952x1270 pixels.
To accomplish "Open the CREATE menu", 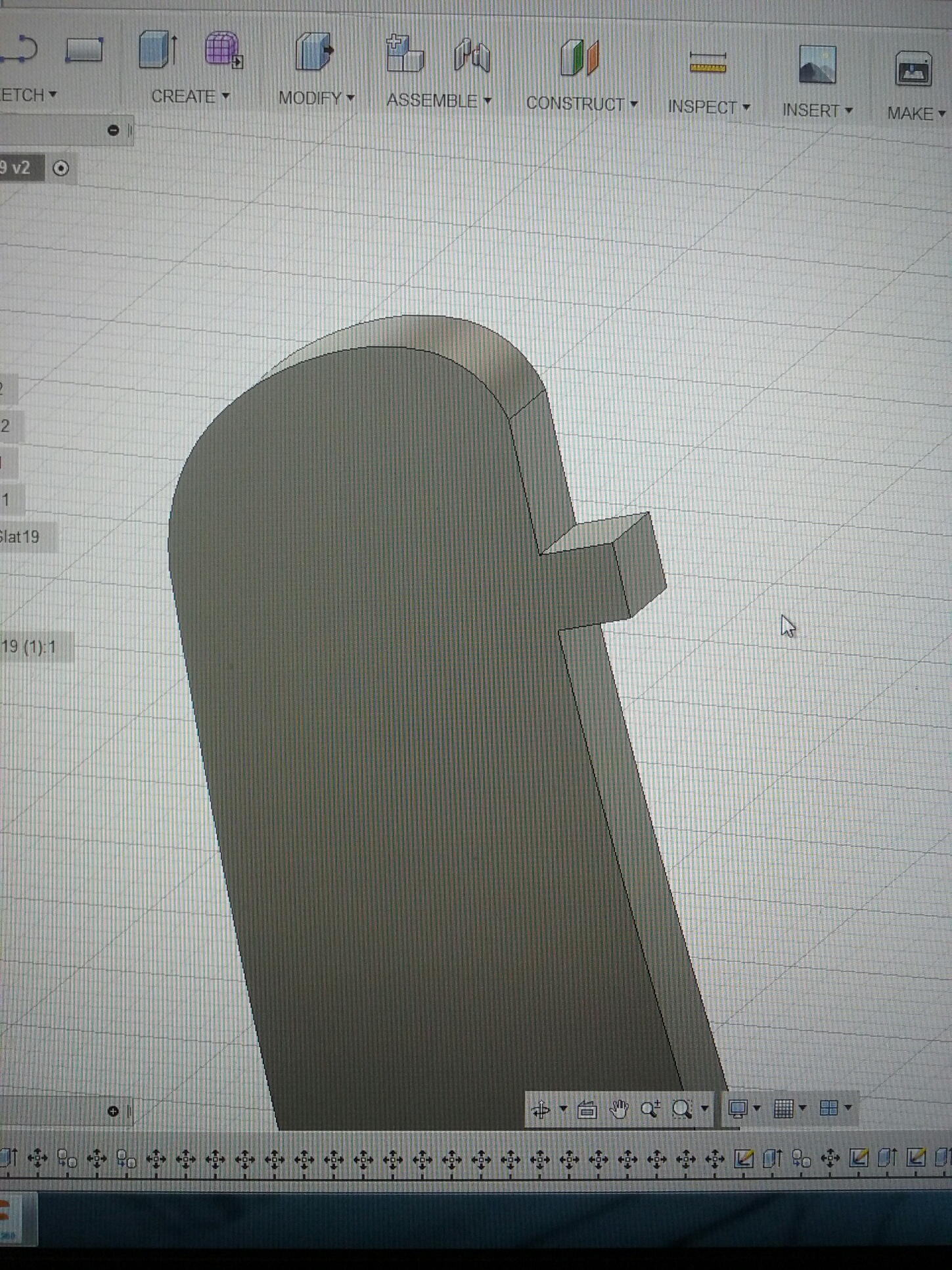I will pyautogui.click(x=191, y=97).
